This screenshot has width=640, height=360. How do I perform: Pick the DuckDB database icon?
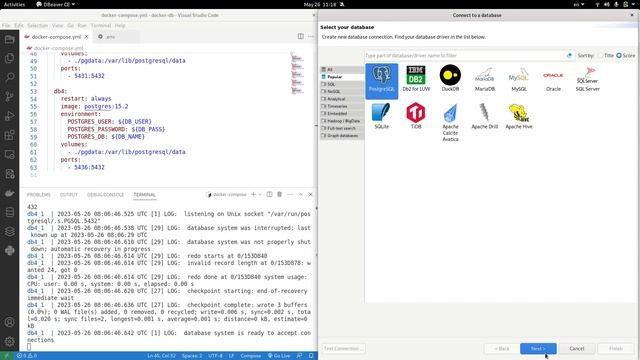(x=450, y=78)
